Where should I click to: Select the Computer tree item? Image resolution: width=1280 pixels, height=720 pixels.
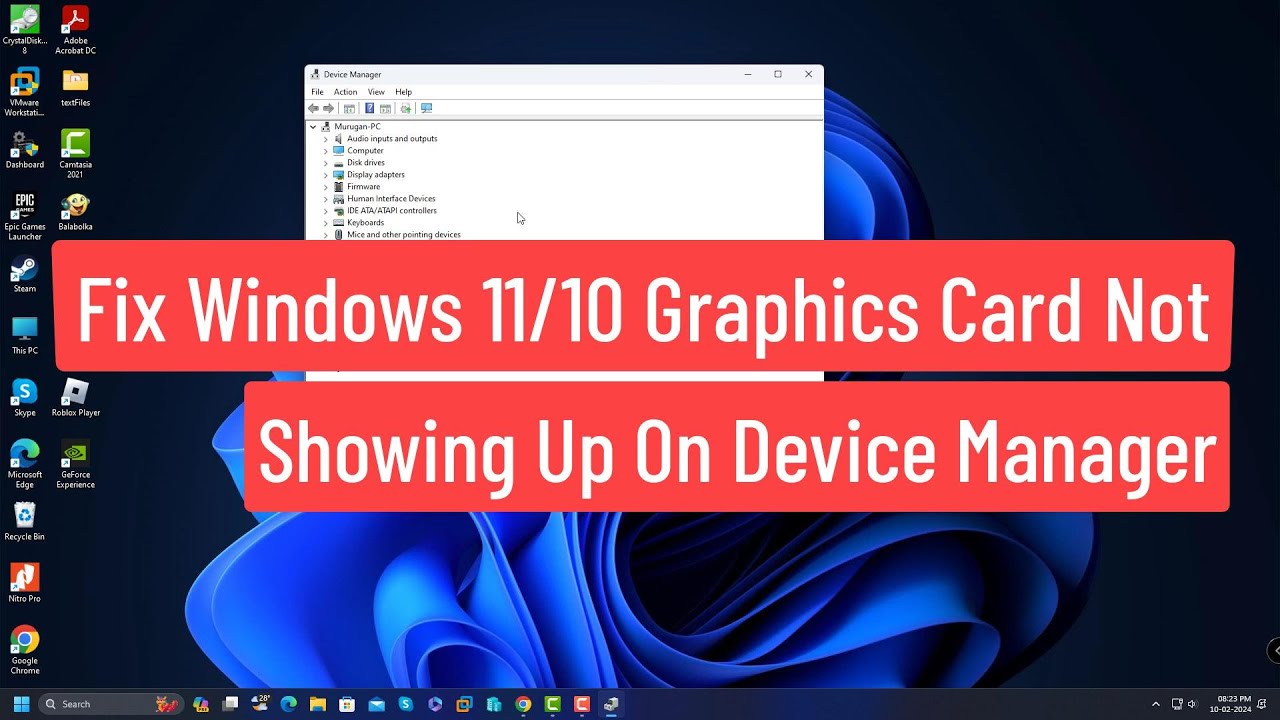(365, 151)
